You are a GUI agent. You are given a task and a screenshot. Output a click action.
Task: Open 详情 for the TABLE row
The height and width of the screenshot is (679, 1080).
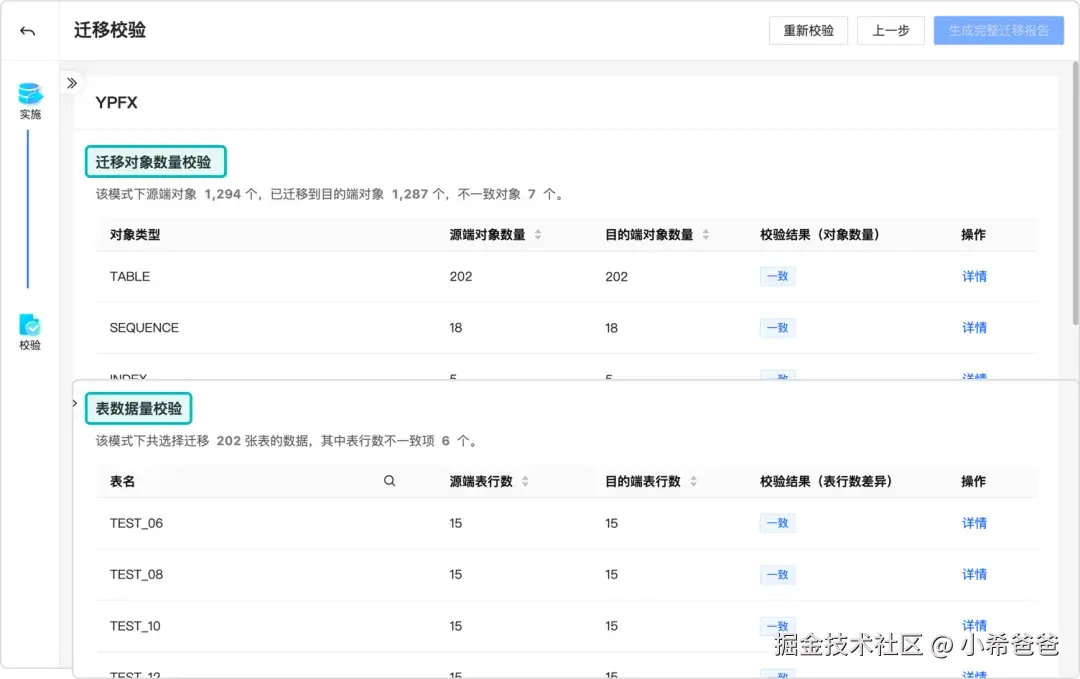973,276
